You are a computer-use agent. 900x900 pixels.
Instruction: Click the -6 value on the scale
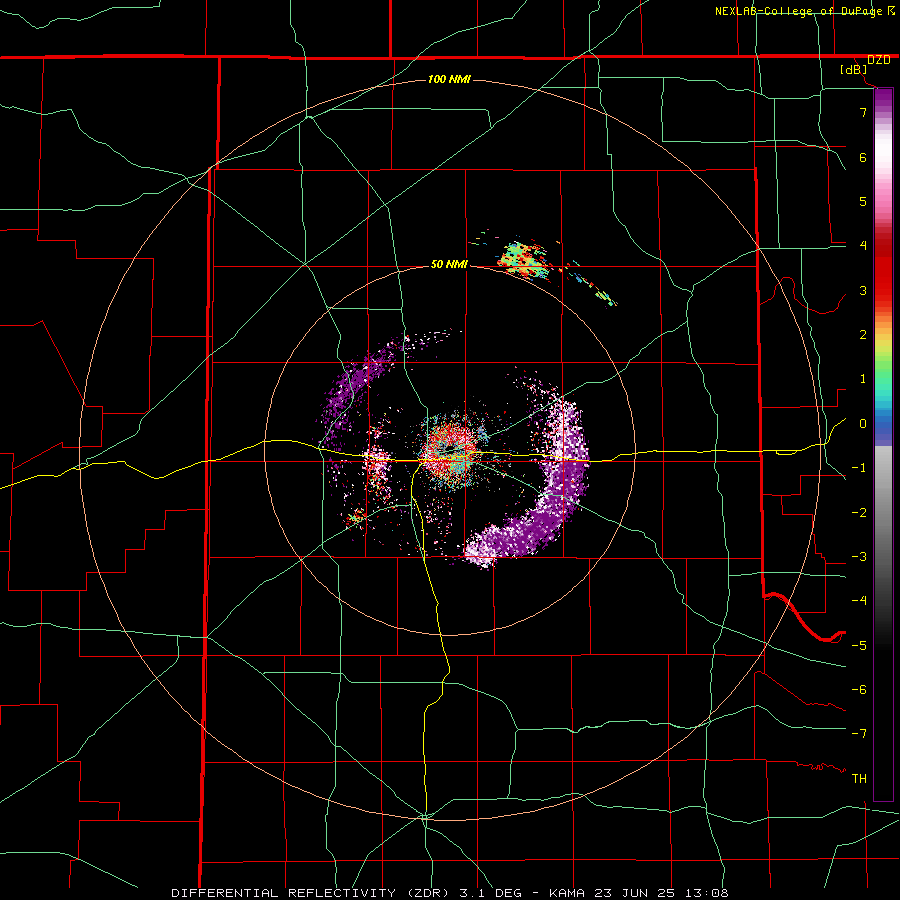point(859,690)
